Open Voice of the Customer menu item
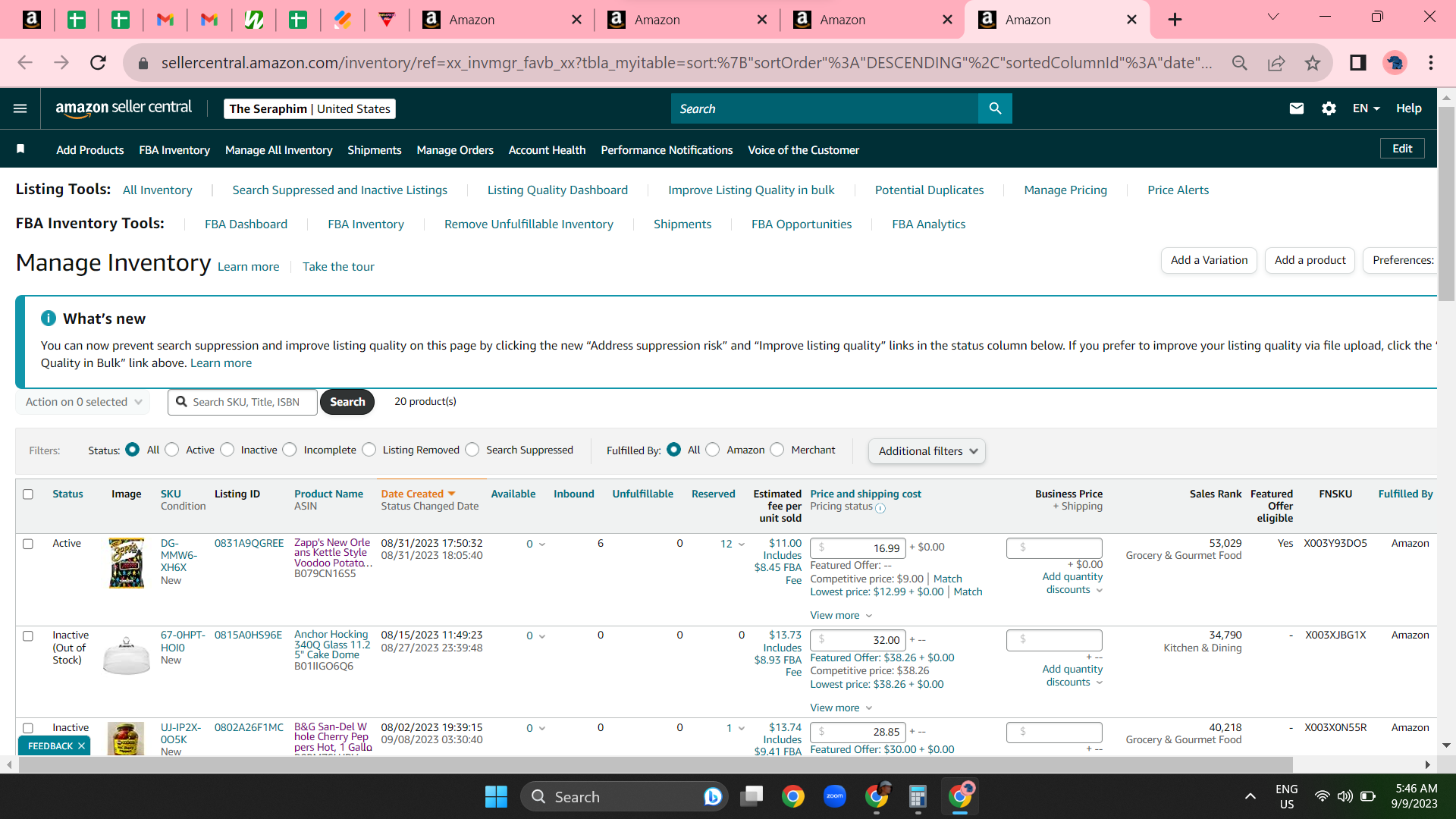1456x819 pixels. [x=803, y=150]
